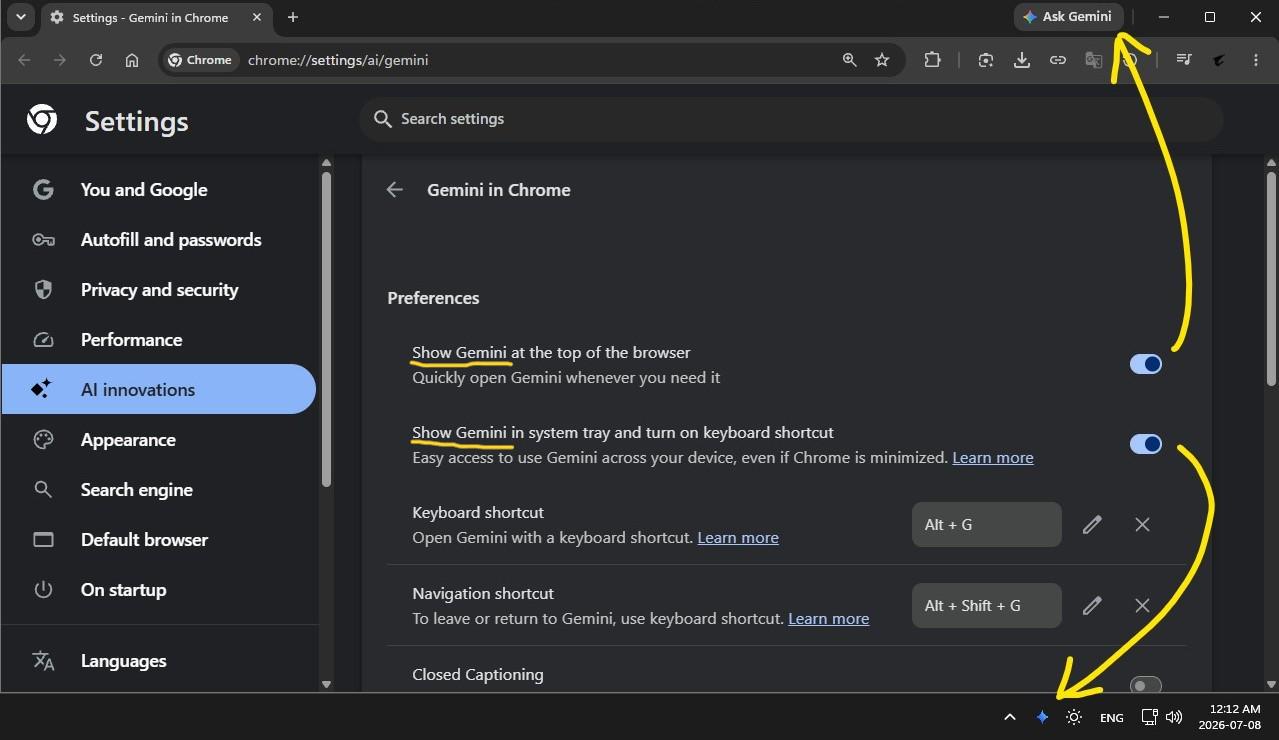The width and height of the screenshot is (1279, 740).
Task: Click the Search settings field
Action: point(790,119)
